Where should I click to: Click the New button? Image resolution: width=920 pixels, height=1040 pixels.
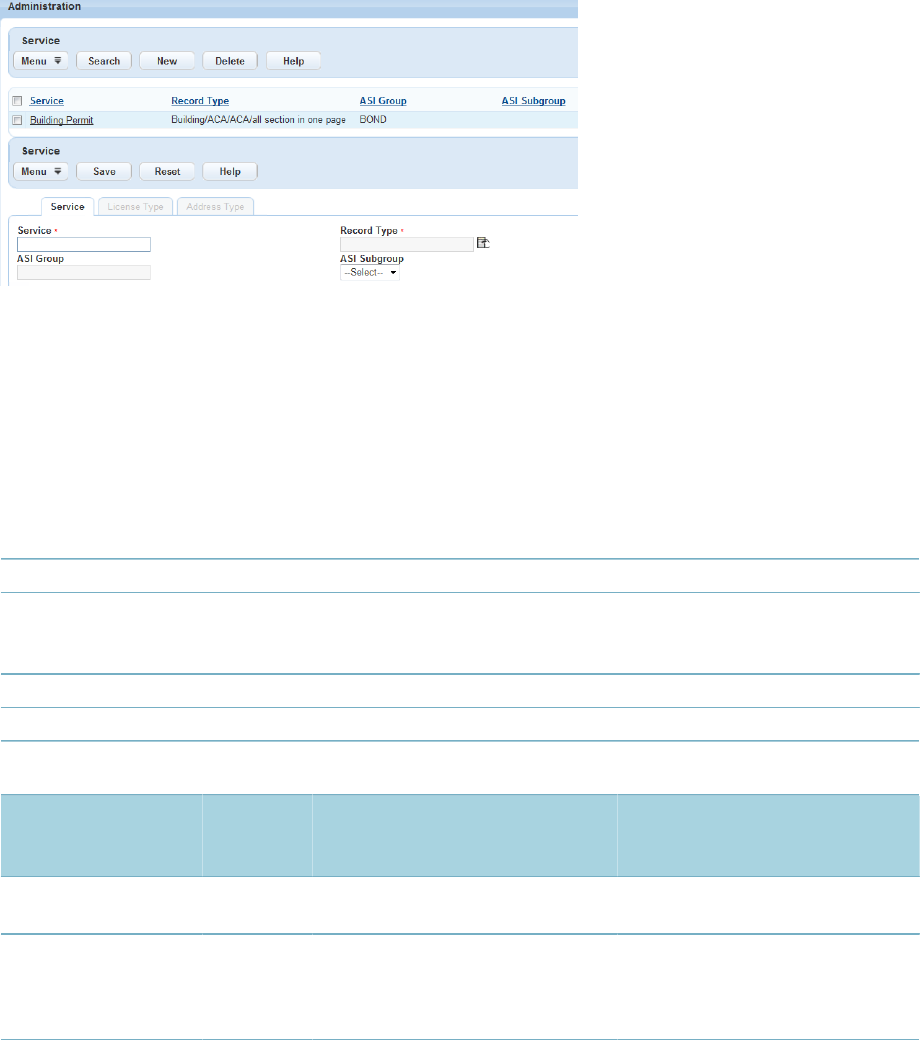[167, 61]
